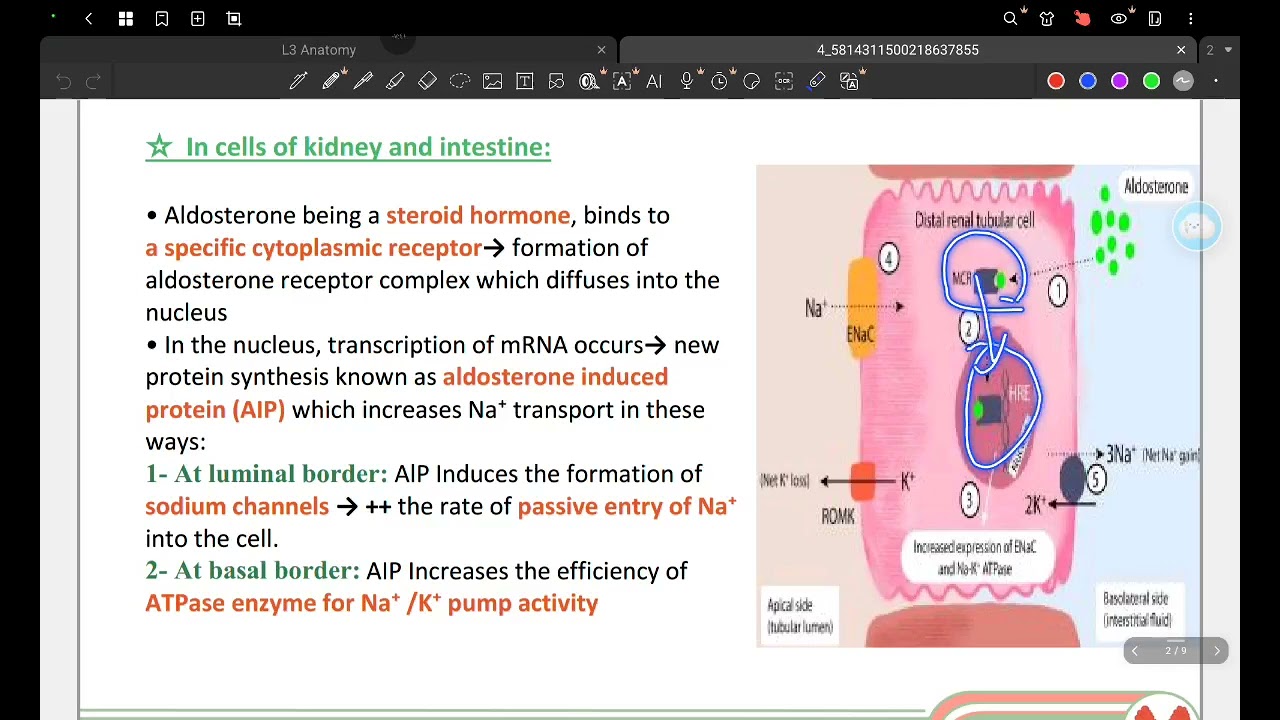This screenshot has width=1280, height=720.
Task: Click the '2- At basal border:' label
Action: pos(252,571)
